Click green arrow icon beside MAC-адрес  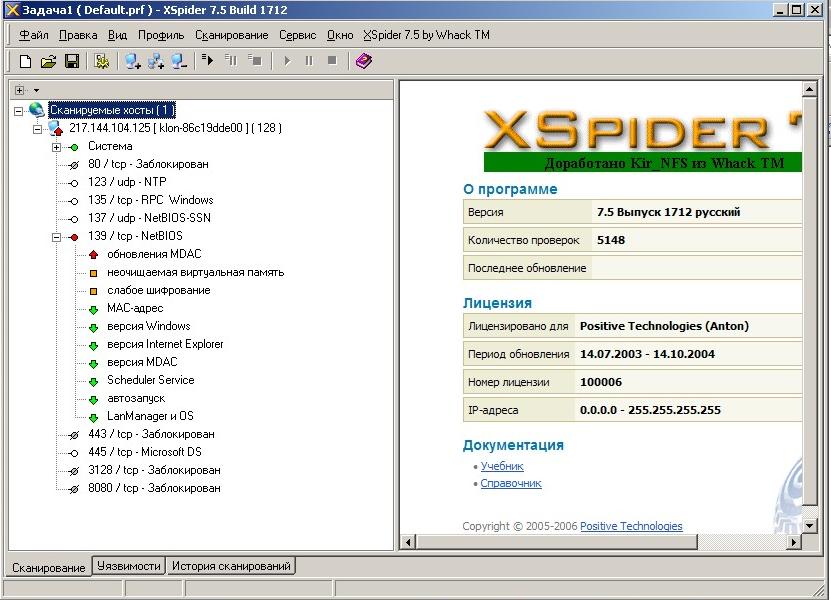(94, 310)
